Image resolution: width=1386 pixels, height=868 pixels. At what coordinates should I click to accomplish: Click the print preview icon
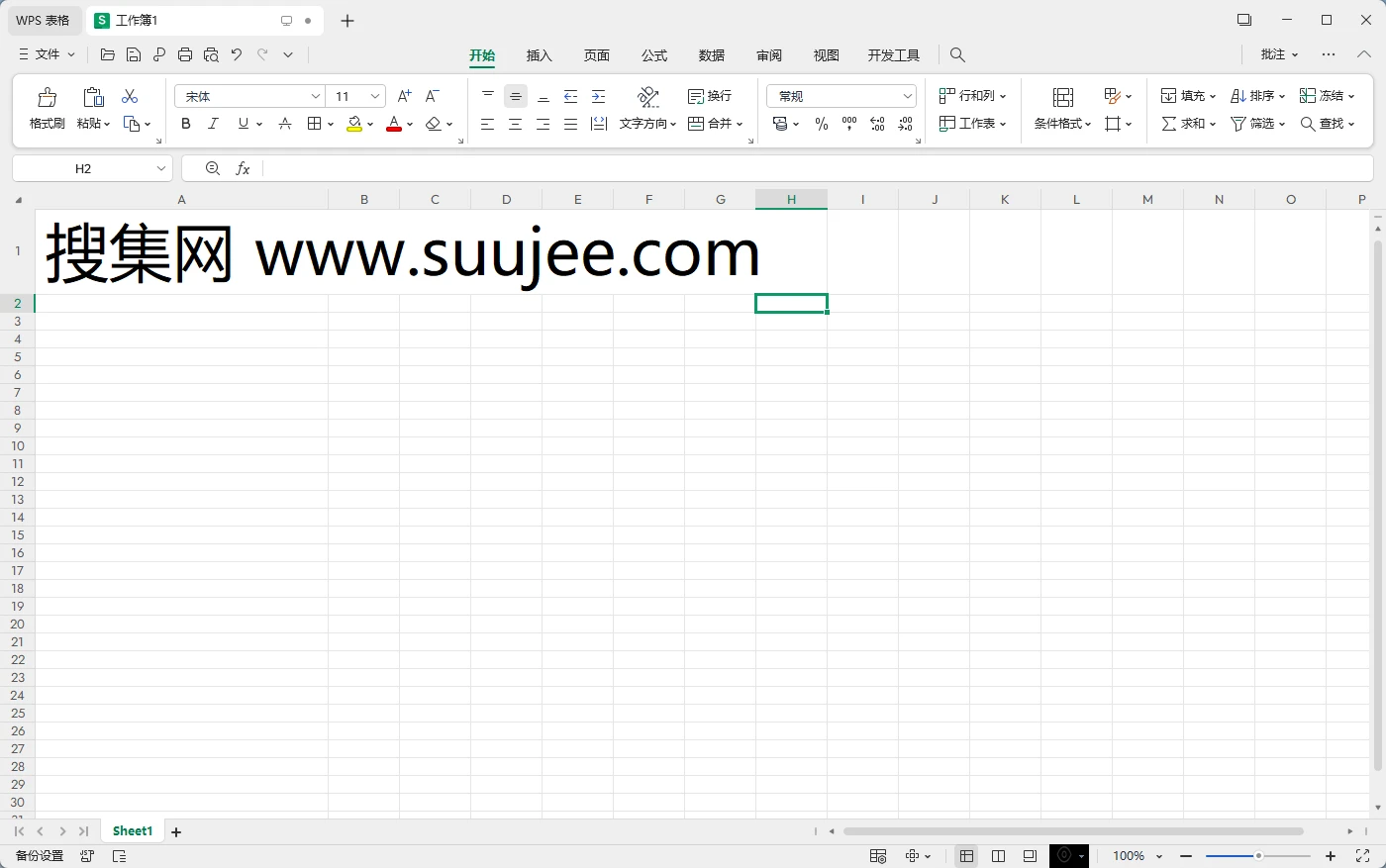[x=211, y=55]
